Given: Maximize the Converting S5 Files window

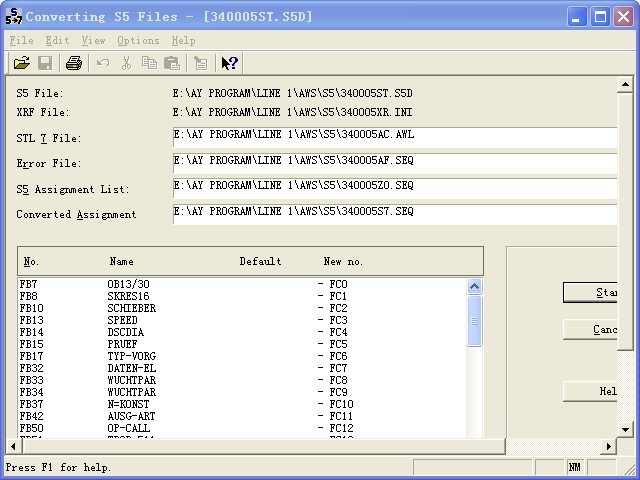Looking at the screenshot, I should point(600,17).
